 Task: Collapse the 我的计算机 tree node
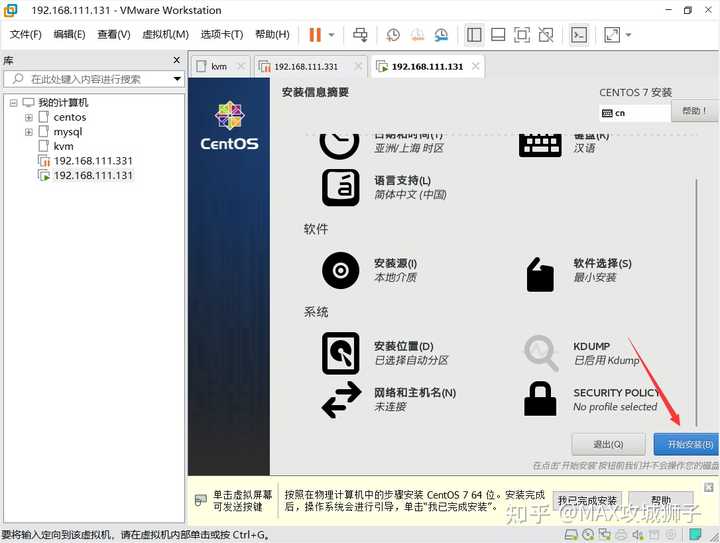coord(13,103)
